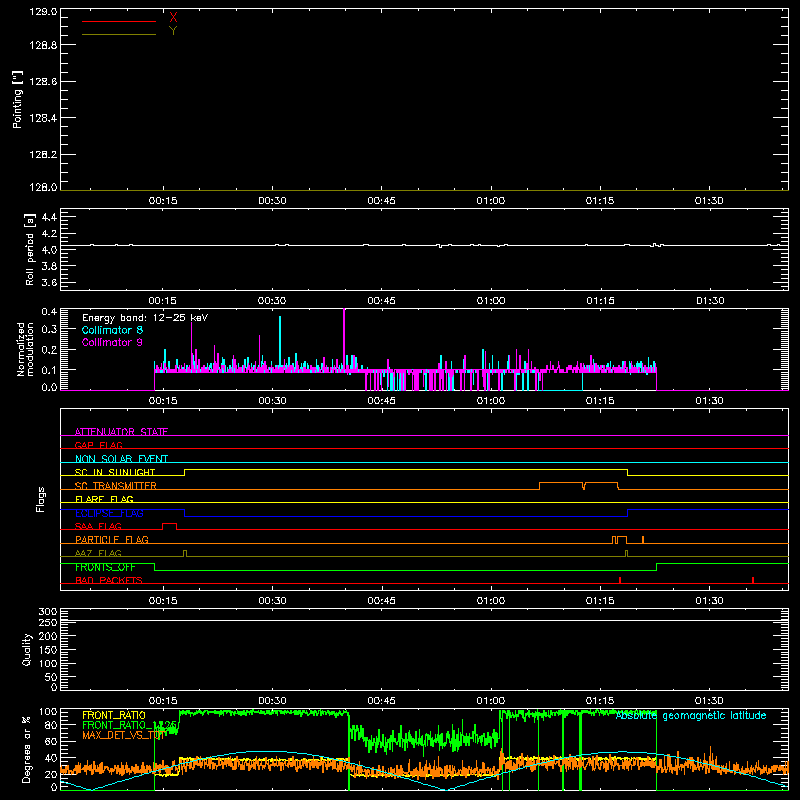Click the 3.6 roll period tick label
Viewport: 800px width, 800px height.
point(49,282)
